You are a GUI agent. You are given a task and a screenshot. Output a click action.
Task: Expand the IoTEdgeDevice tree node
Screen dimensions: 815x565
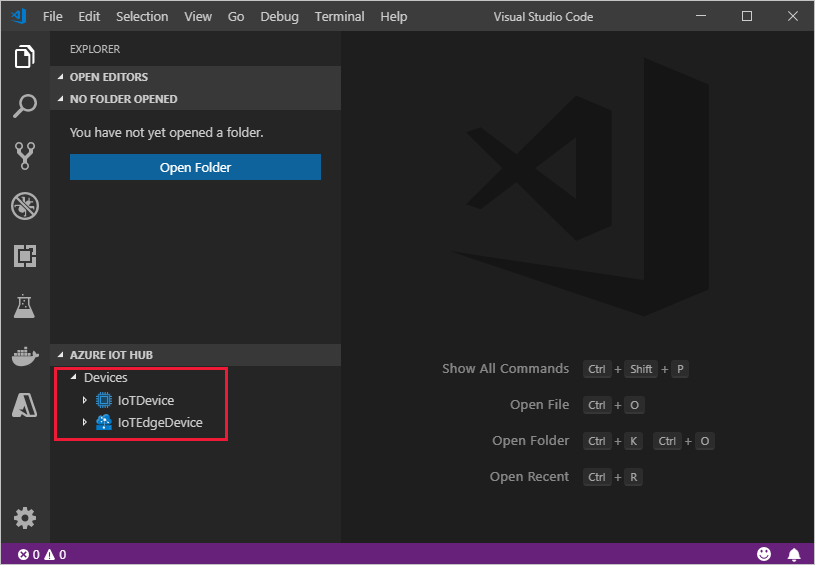85,422
